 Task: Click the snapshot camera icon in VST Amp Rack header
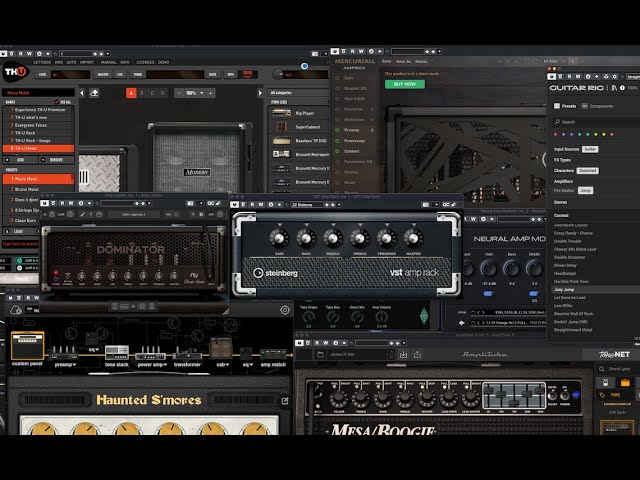point(426,204)
